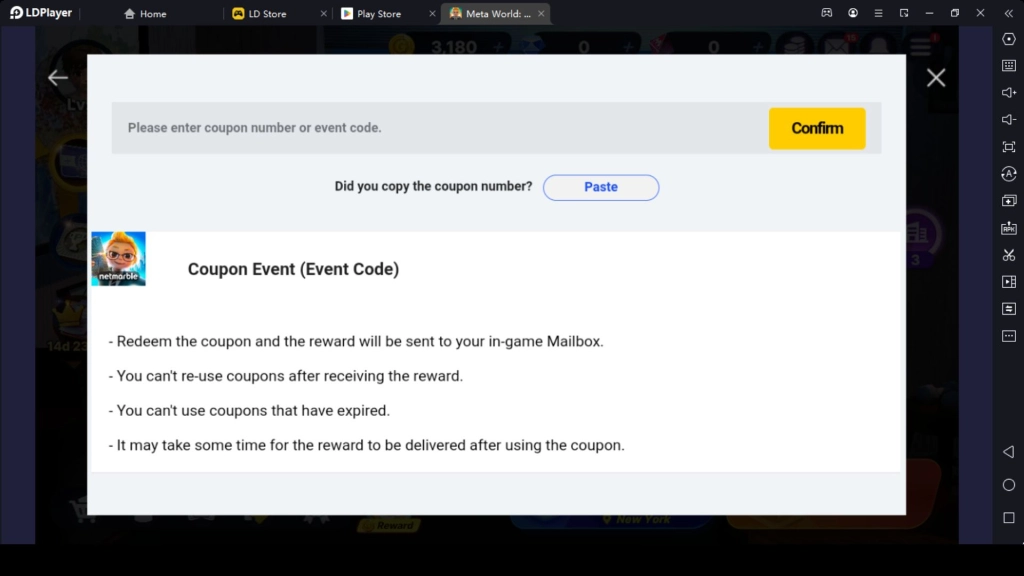Open the LDPlayer hamburger menu

pyautogui.click(x=878, y=13)
